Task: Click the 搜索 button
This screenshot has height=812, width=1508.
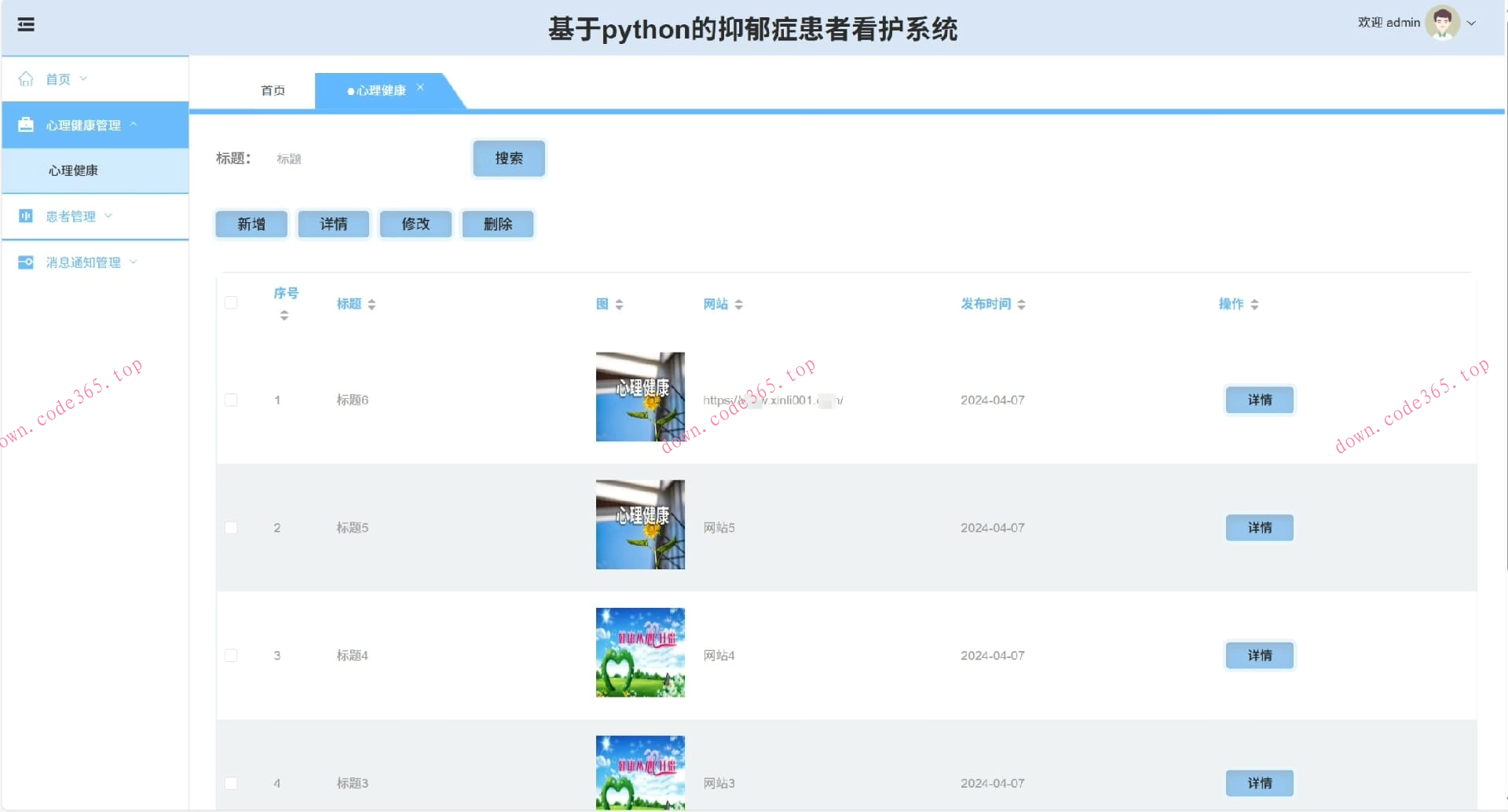Action: (x=508, y=159)
